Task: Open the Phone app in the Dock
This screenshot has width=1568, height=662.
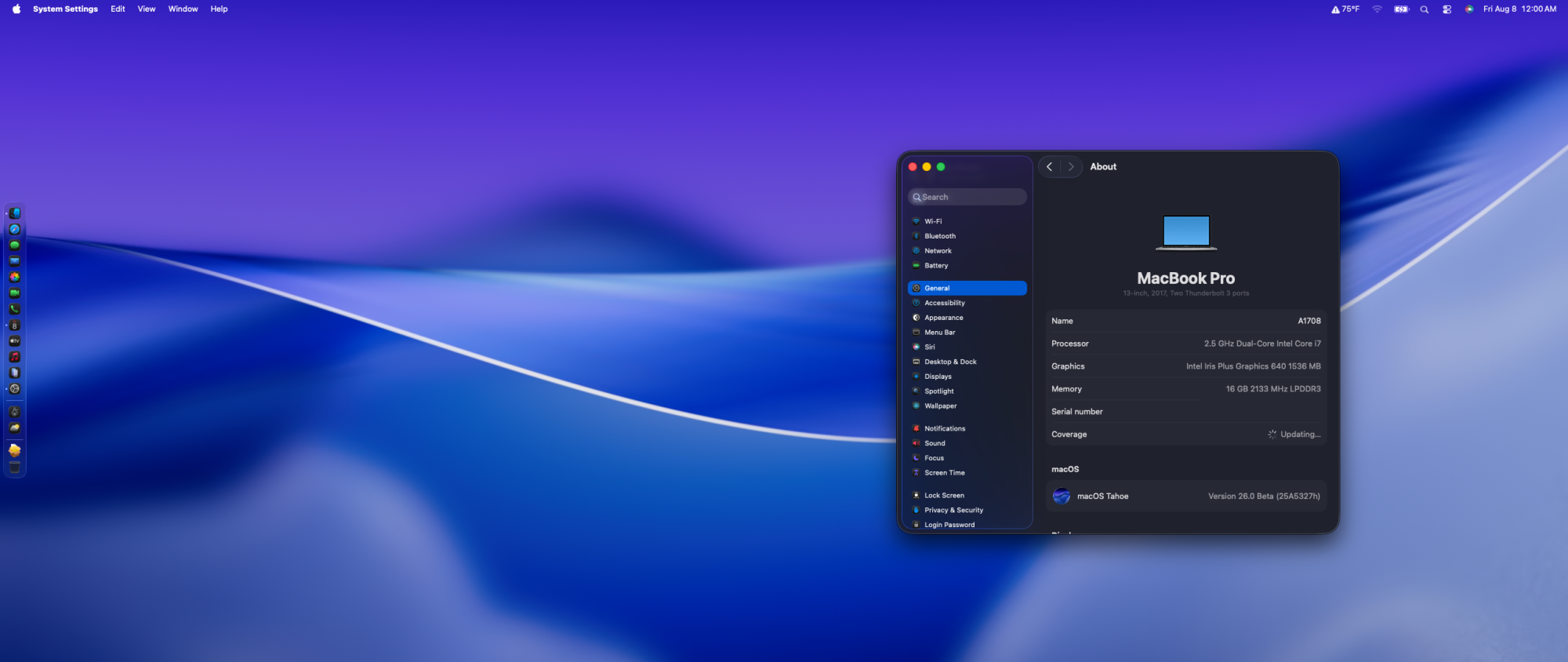Action: (x=14, y=308)
